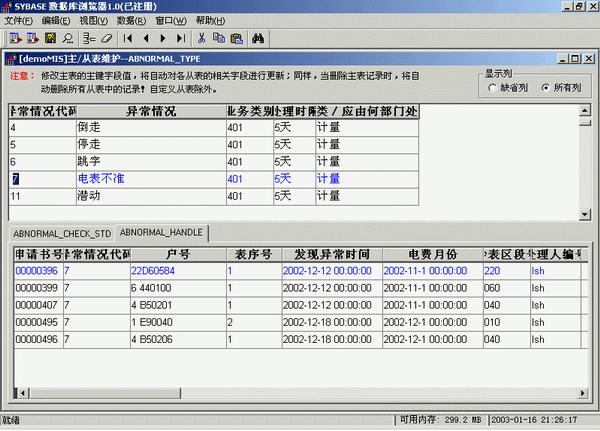Click the binoculars find icon
This screenshot has height=431, width=600.
(x=257, y=38)
